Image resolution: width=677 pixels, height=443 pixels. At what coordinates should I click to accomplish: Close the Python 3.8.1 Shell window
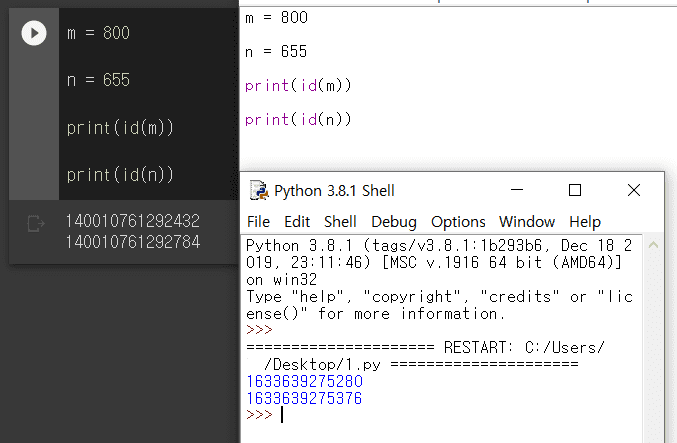click(634, 190)
